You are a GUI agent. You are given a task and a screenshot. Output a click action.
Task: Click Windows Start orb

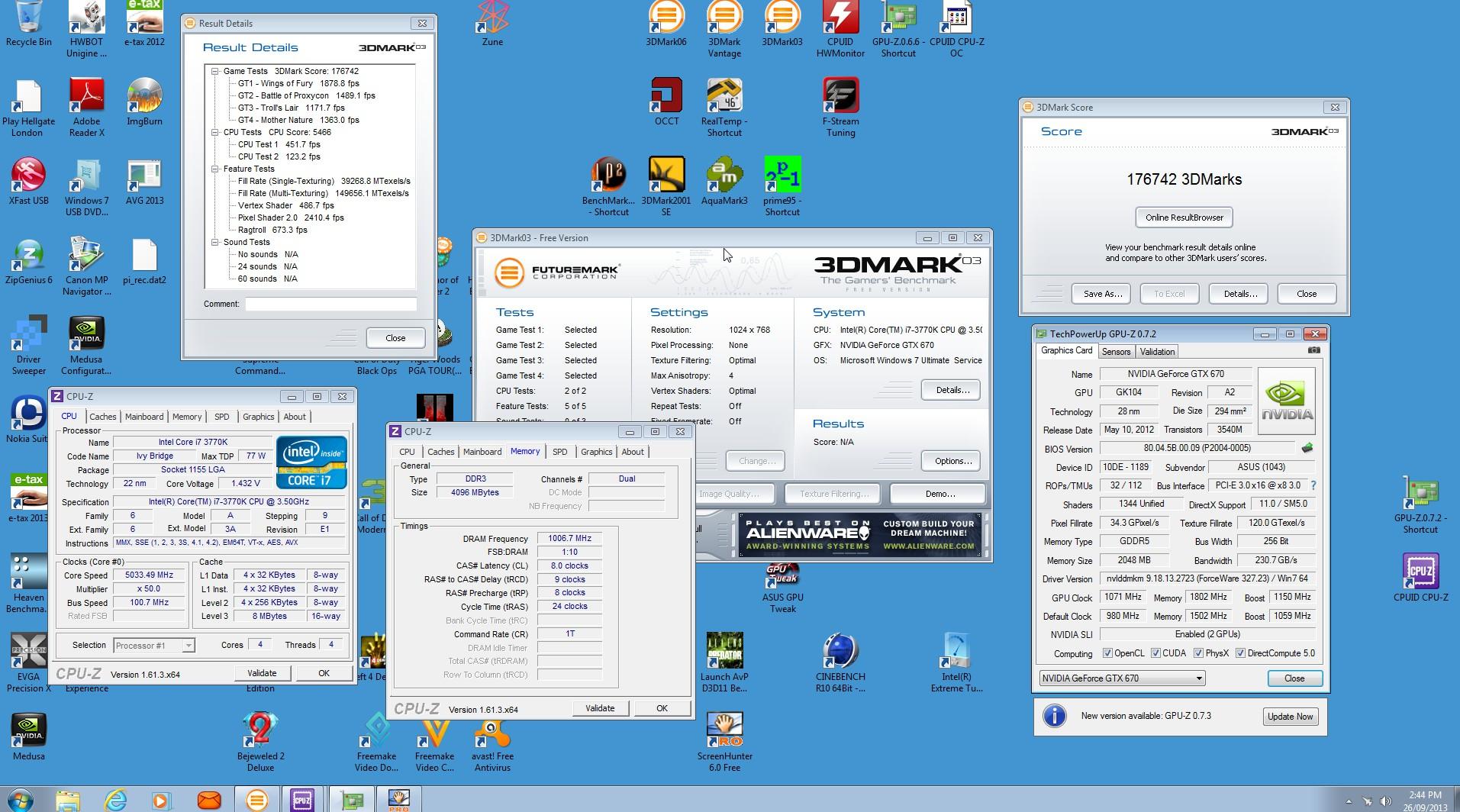(21, 800)
